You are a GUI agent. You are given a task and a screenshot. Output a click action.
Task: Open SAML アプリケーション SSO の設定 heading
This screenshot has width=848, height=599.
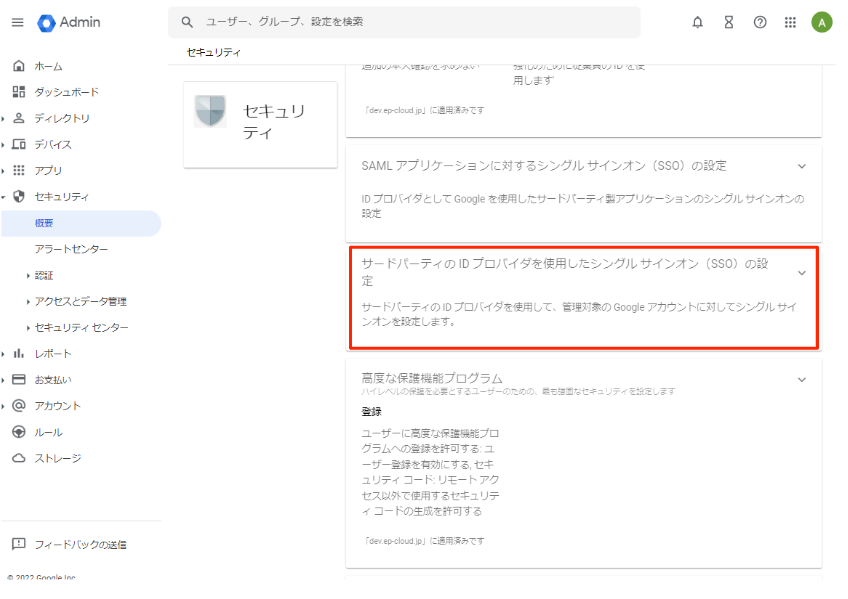[x=544, y=166]
